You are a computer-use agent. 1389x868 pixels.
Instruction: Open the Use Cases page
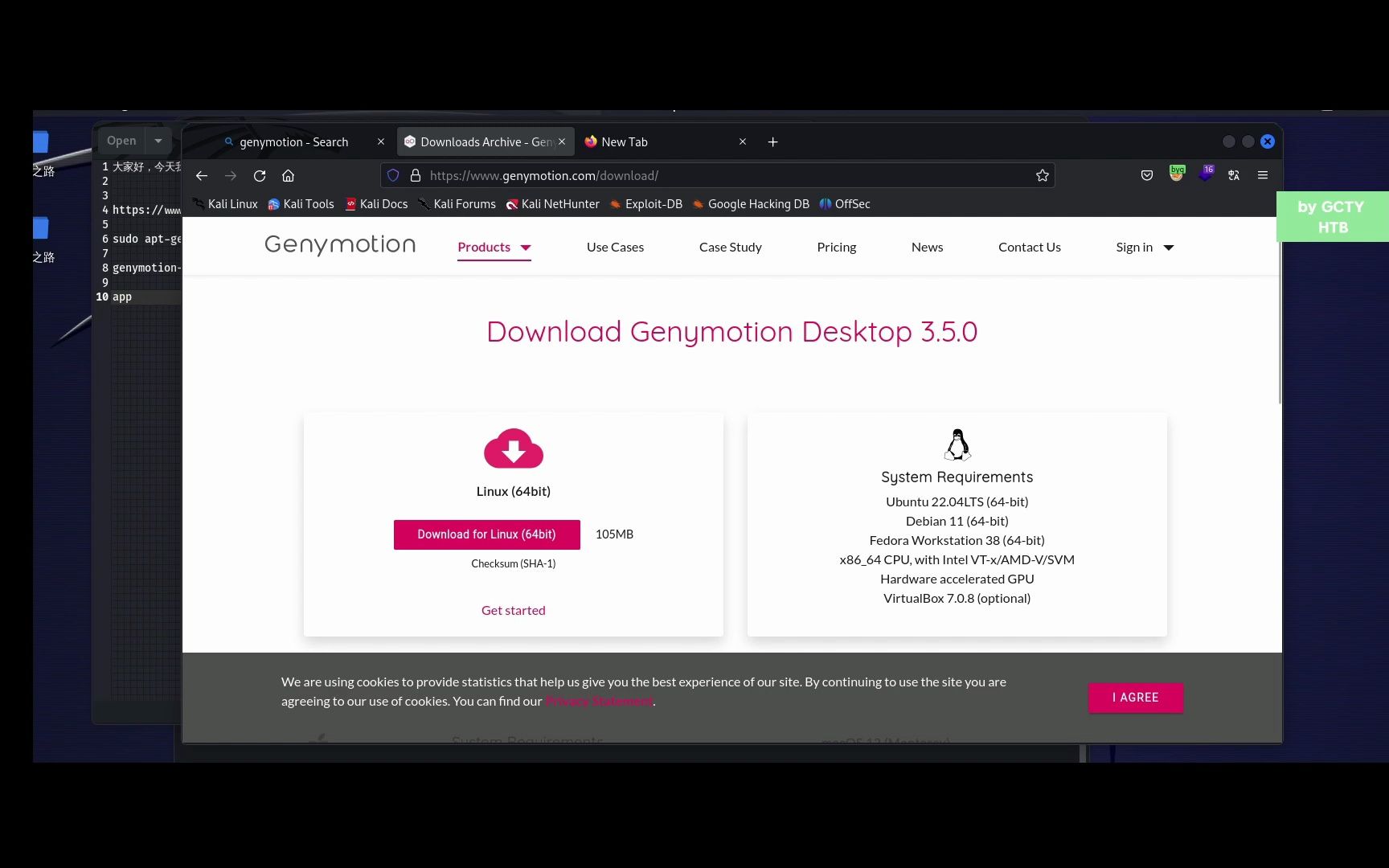[615, 248]
